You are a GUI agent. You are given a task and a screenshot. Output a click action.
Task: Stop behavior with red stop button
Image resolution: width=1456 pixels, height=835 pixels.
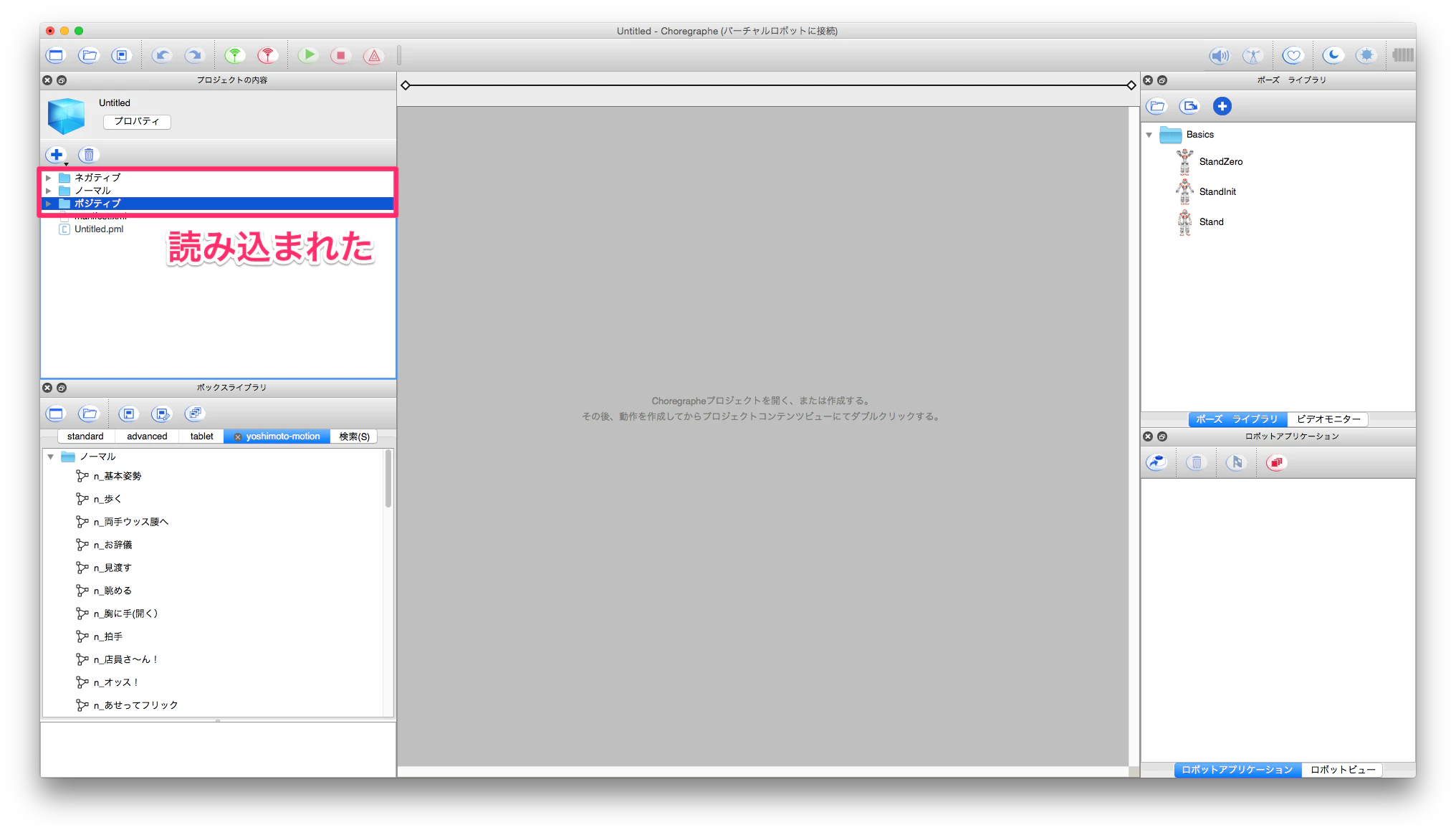[x=341, y=55]
